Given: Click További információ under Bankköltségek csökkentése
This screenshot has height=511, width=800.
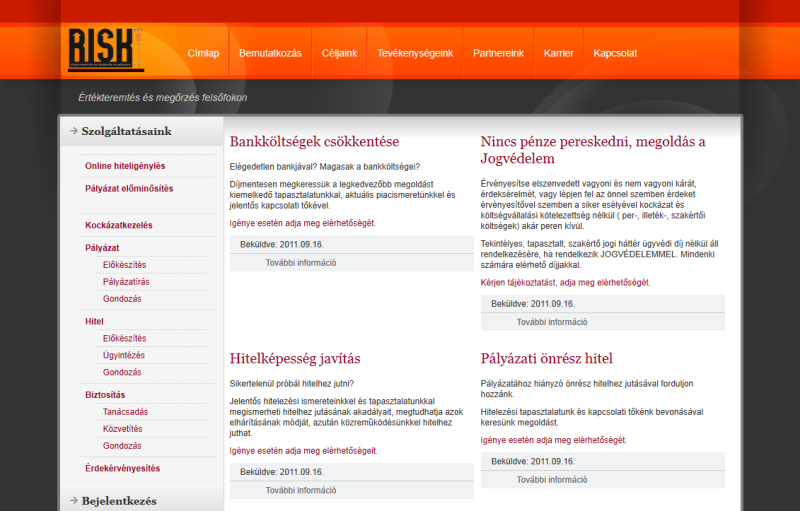Looking at the screenshot, I should (301, 263).
